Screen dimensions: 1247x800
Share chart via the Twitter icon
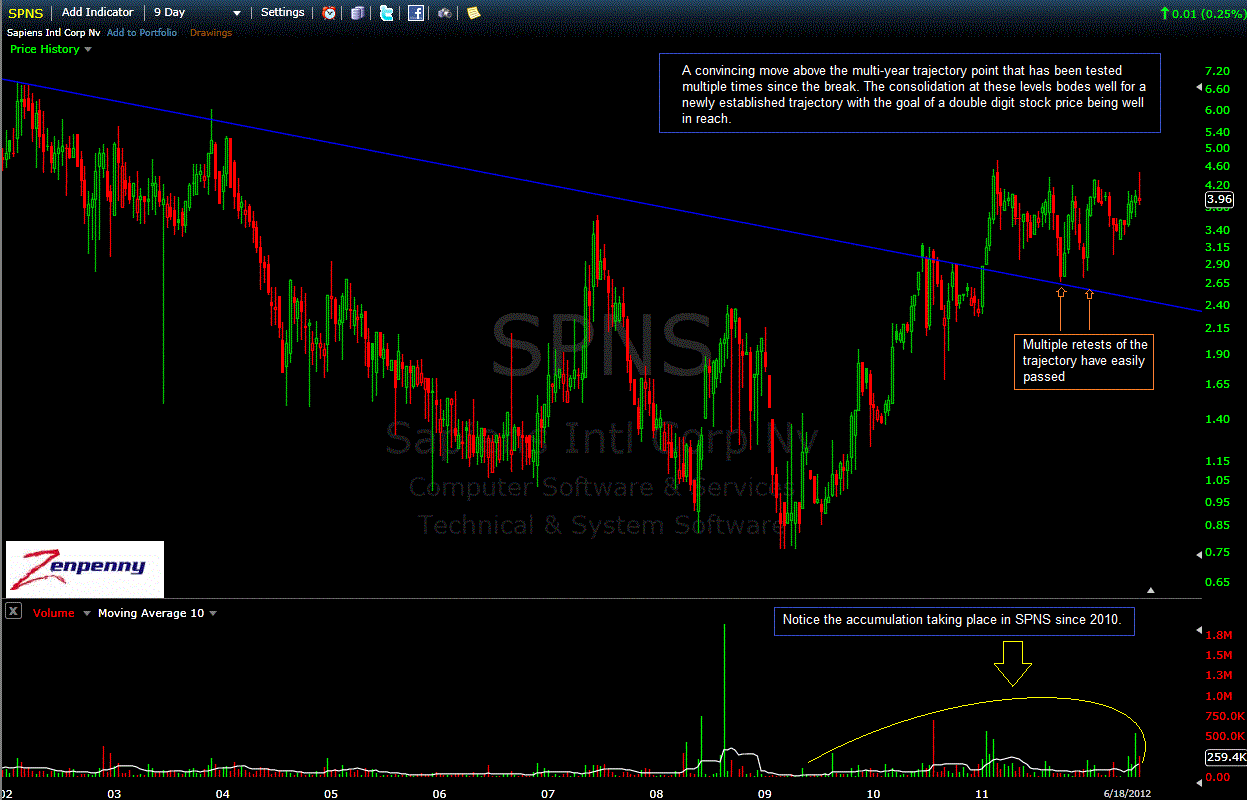386,13
